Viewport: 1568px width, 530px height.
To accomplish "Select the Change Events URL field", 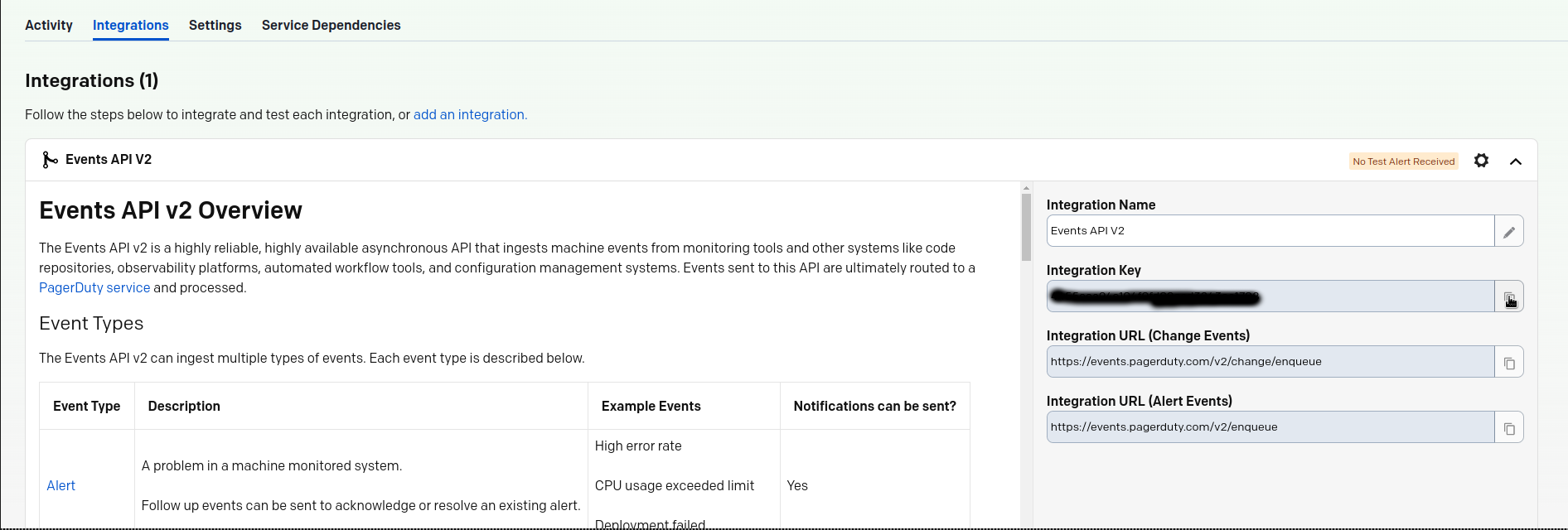I will (1270, 362).
